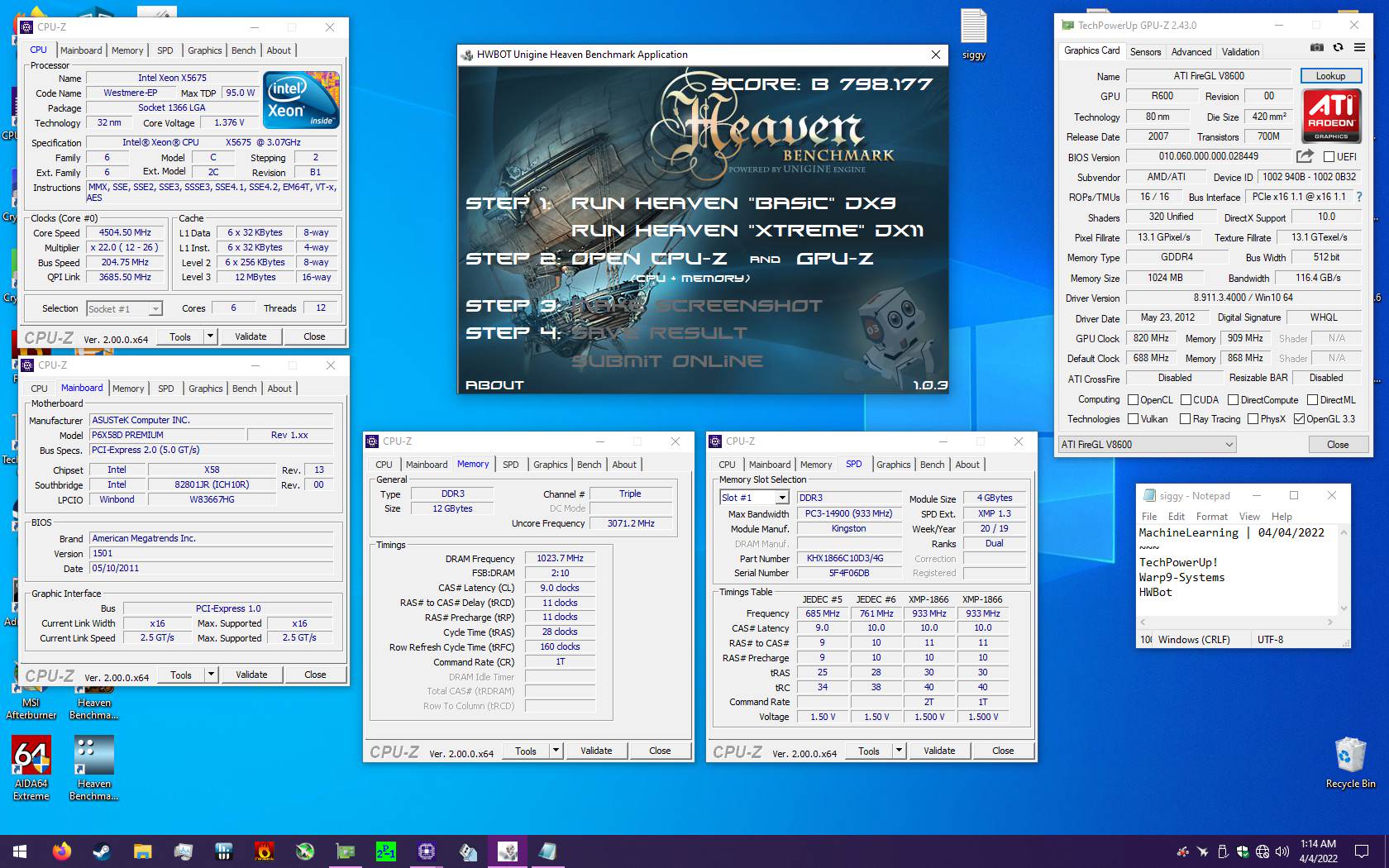Screen dimensions: 1389x868
Task: Click the HWBot line in Notepad
Action: click(1155, 592)
